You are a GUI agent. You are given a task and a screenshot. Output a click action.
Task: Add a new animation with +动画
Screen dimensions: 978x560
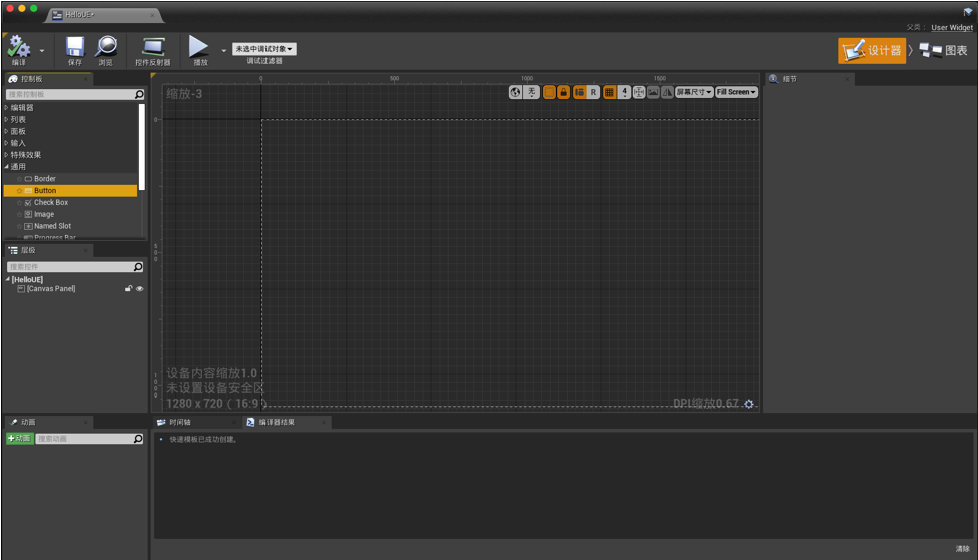[20, 439]
